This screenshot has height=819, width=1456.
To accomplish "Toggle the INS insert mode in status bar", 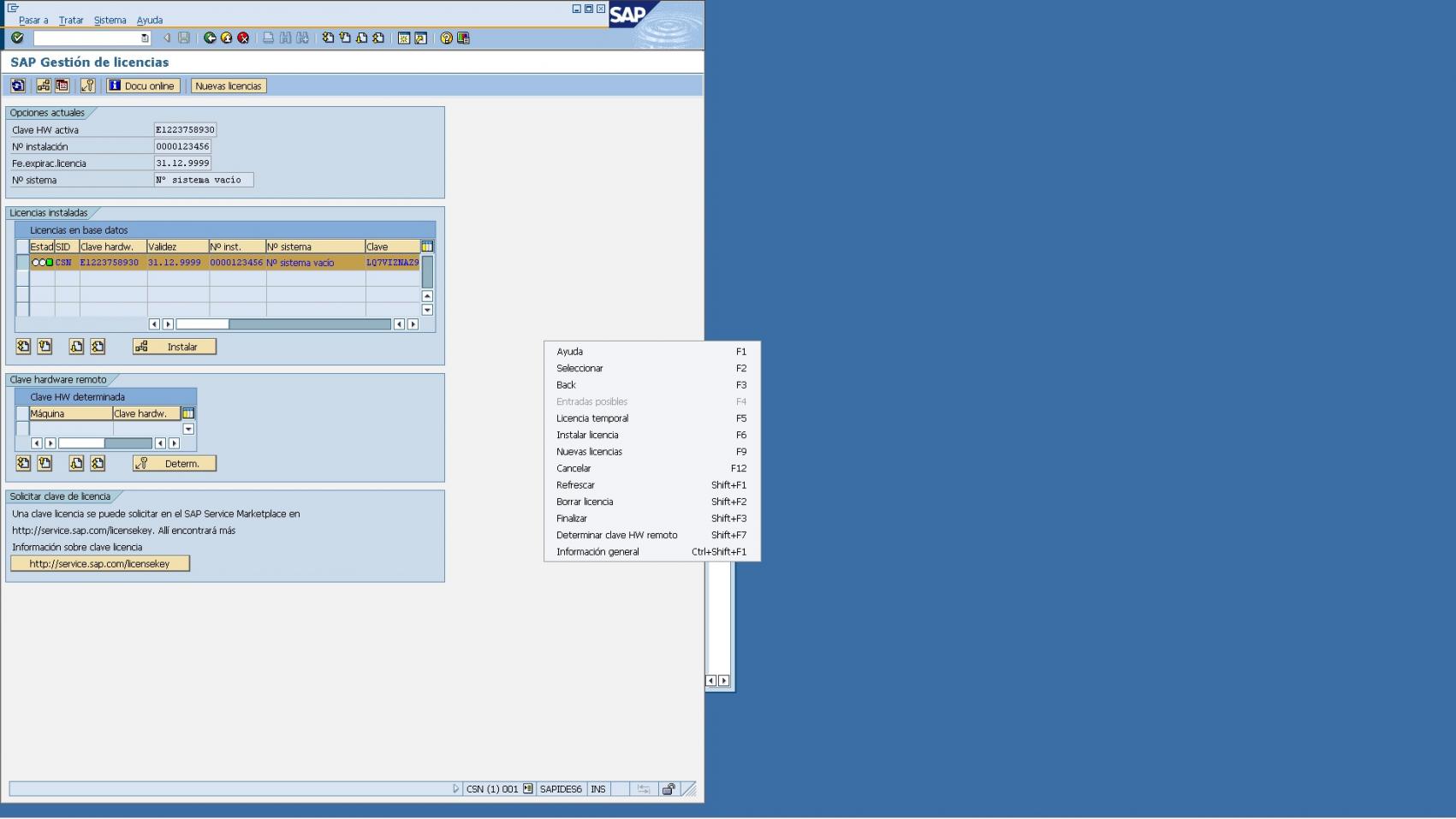I will 598,789.
